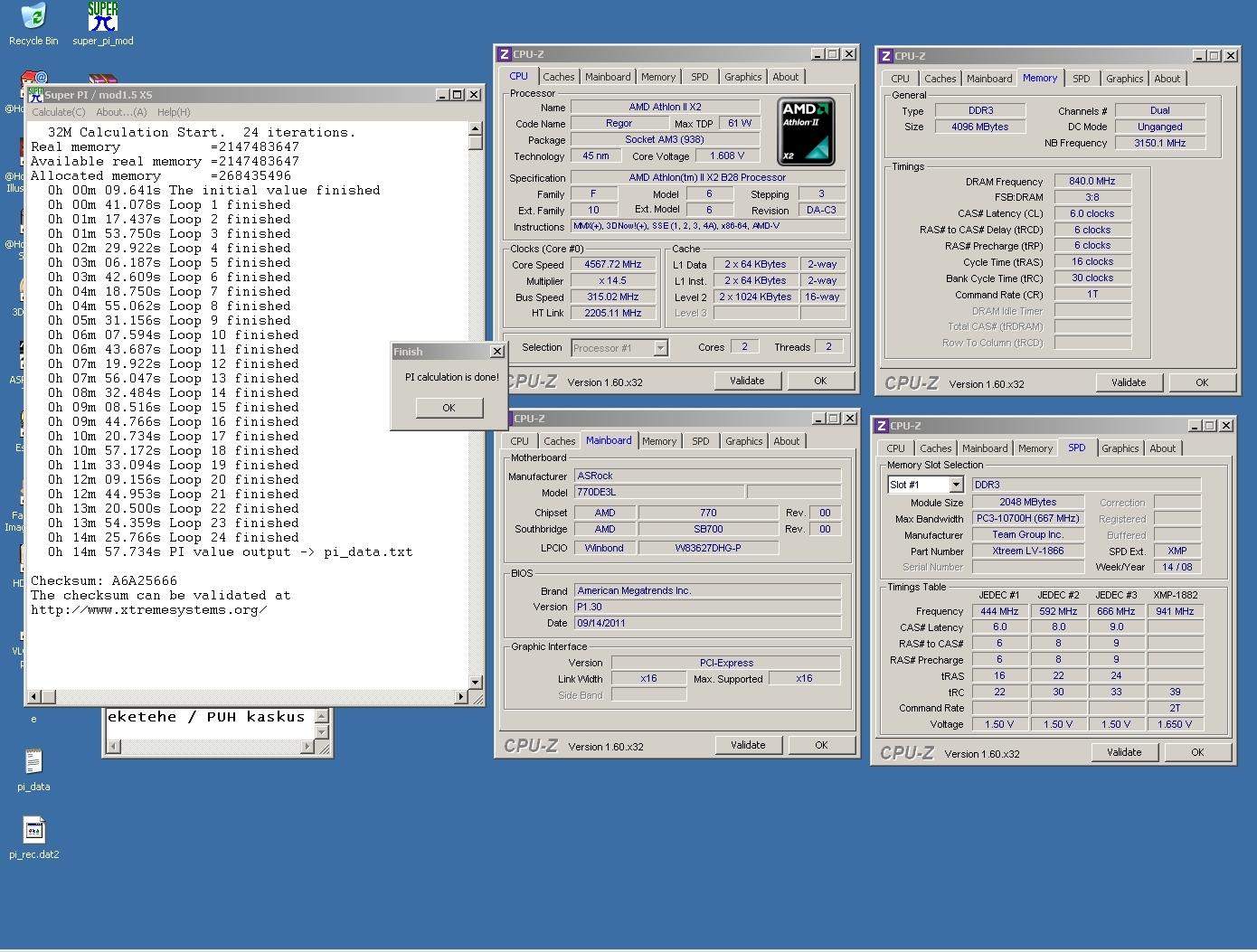Viewport: 1257px width, 952px height.
Task: Open the super_pi_mod desktop icon
Action: click(103, 24)
